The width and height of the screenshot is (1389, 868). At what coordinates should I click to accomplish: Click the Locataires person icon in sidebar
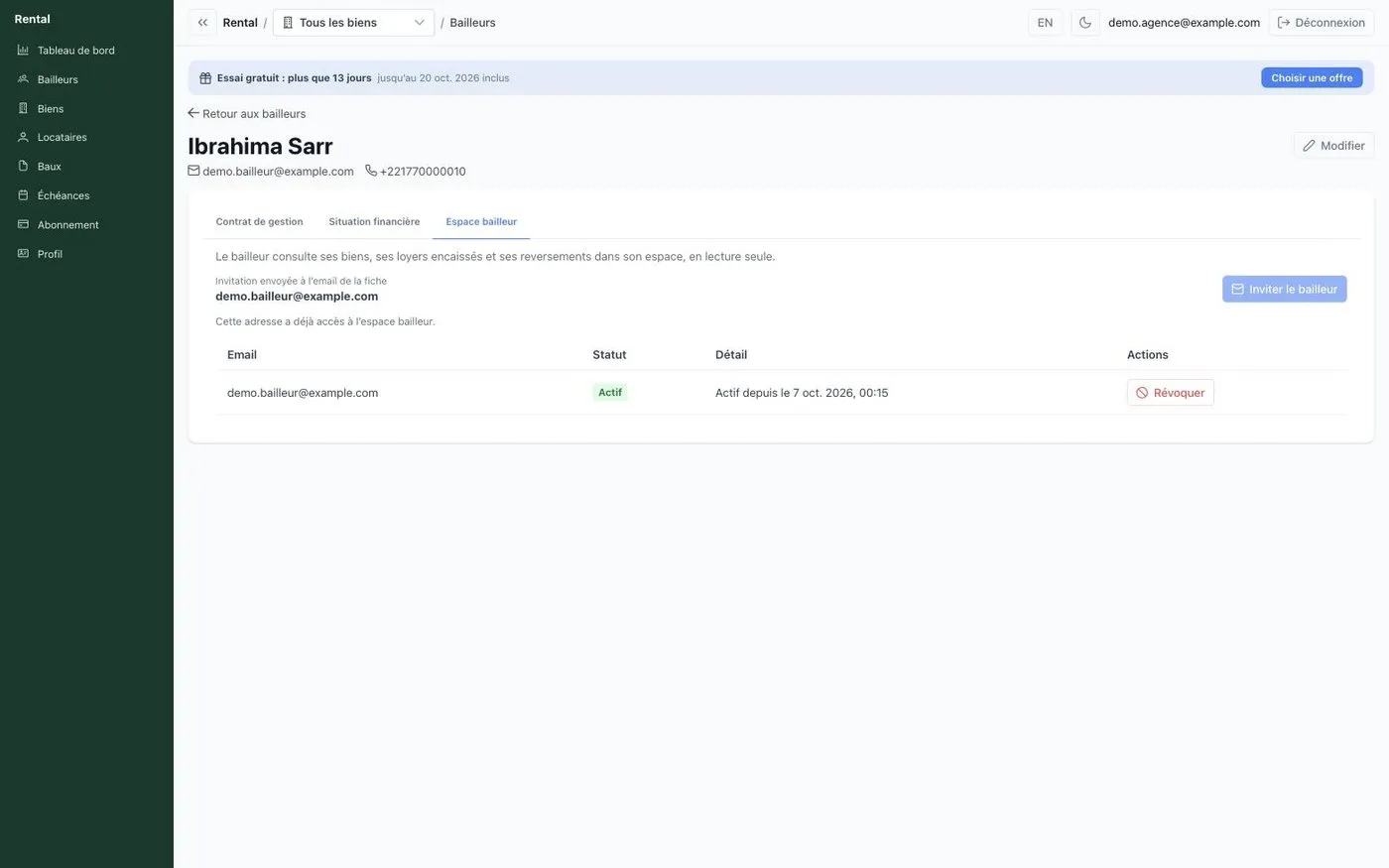(x=23, y=137)
